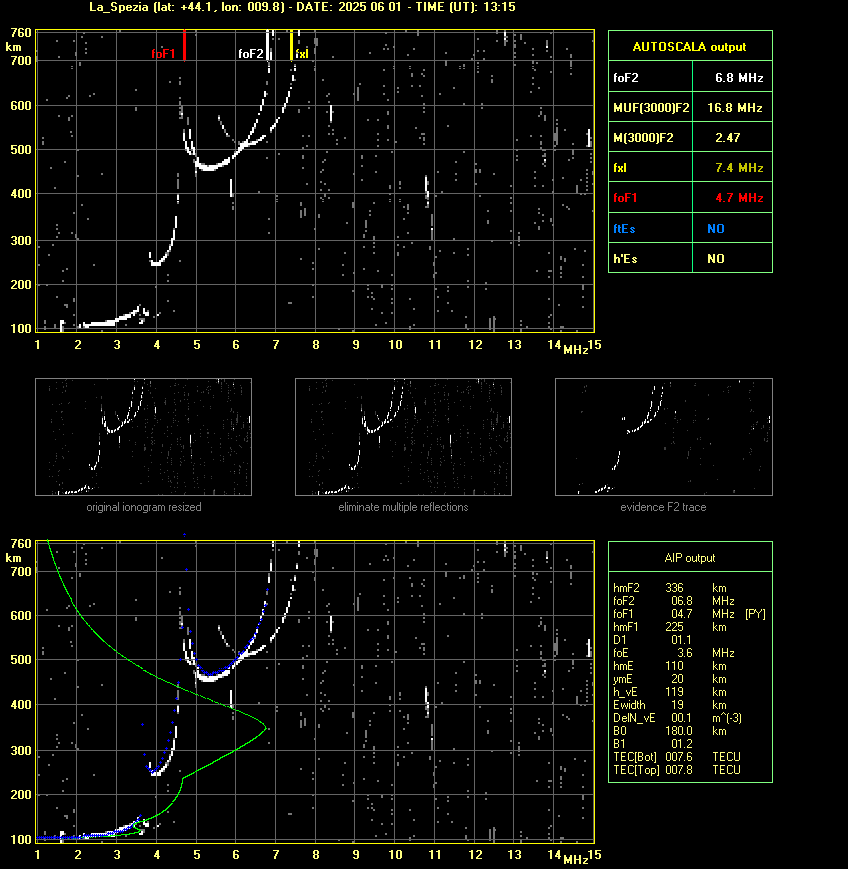The width and height of the screenshot is (848, 869).
Task: Click the AUTOSCALA output header
Action: [689, 47]
